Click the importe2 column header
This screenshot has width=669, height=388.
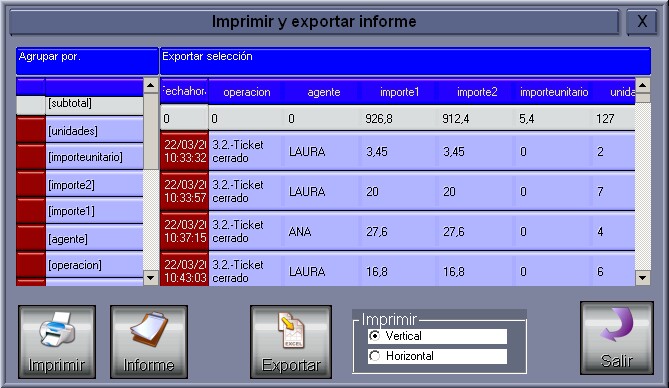477,92
